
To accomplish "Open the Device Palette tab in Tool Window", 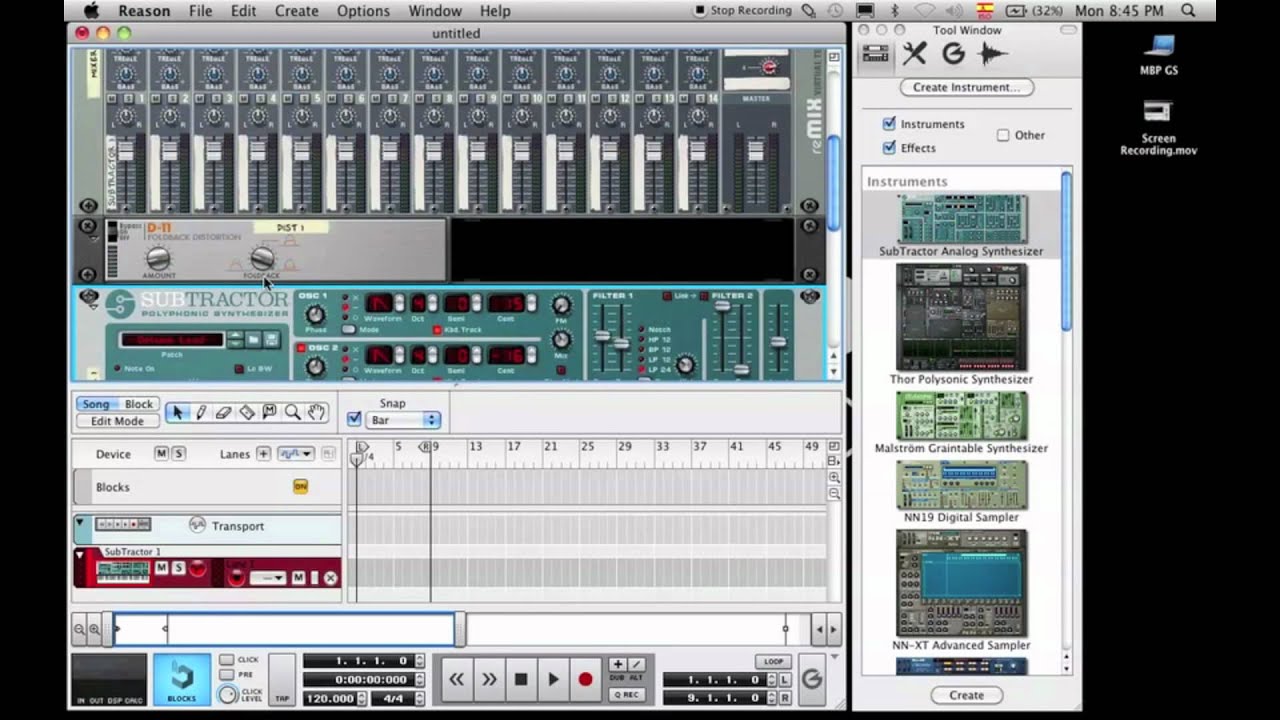I will click(875, 54).
